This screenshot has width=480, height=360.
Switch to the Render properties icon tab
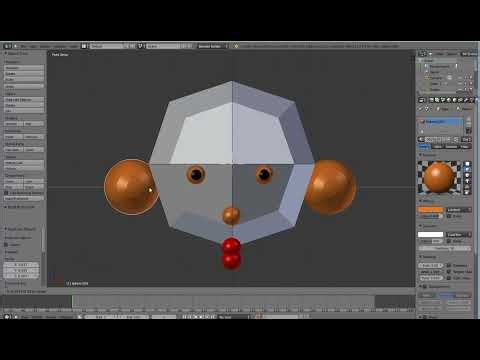click(431, 100)
